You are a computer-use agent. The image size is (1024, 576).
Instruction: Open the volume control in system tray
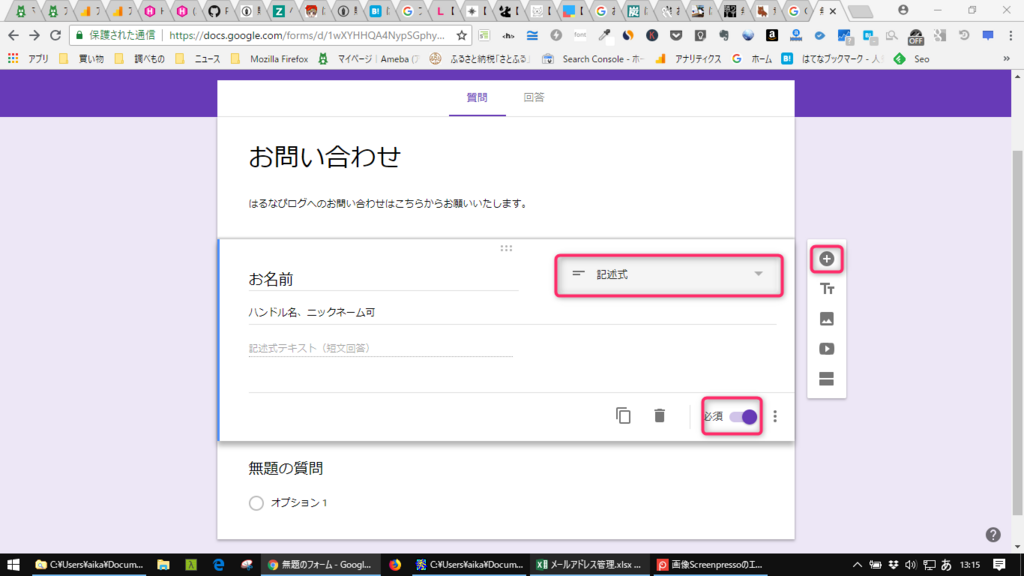click(910, 565)
